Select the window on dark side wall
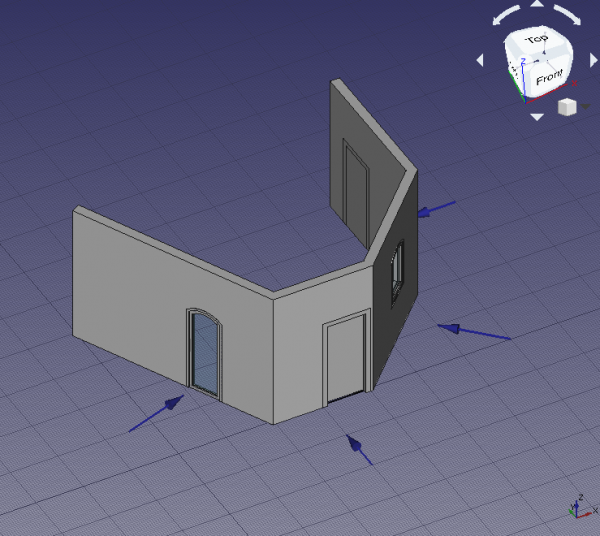 point(398,273)
